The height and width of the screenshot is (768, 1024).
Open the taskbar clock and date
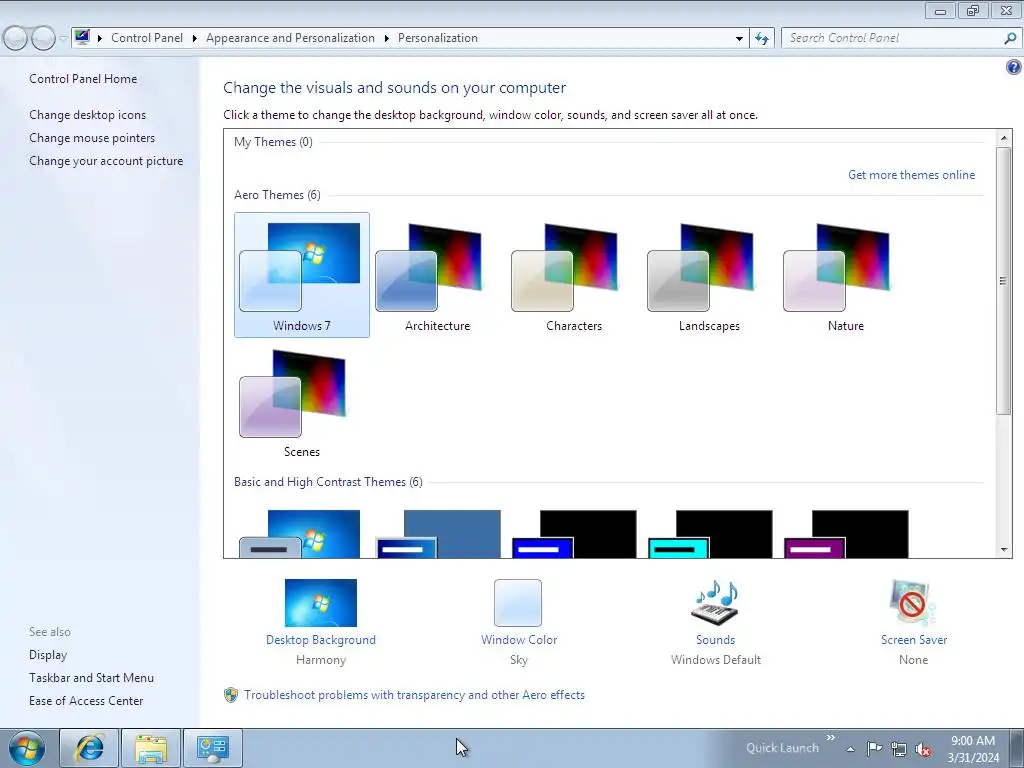(973, 749)
